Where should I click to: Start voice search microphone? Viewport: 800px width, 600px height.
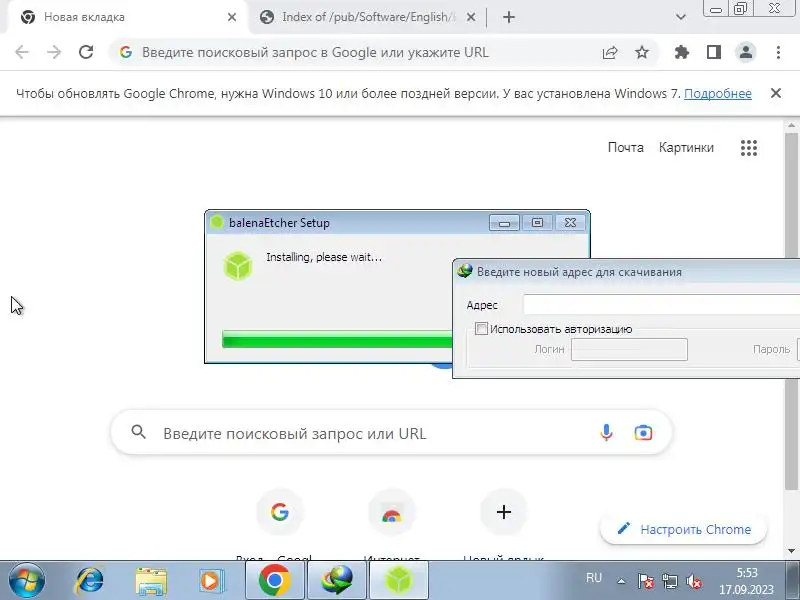point(606,433)
